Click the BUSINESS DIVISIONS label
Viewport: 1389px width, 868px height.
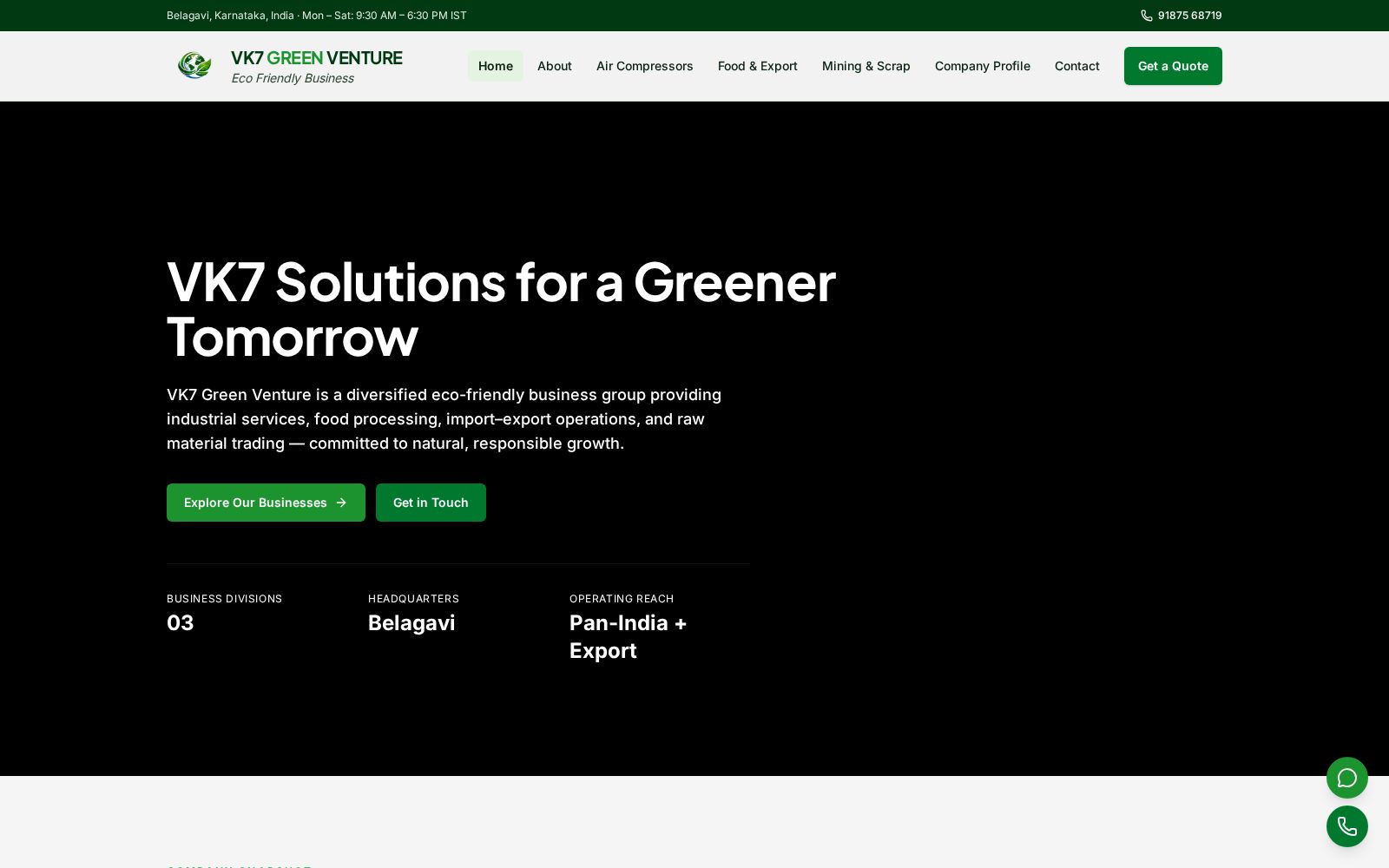[224, 599]
